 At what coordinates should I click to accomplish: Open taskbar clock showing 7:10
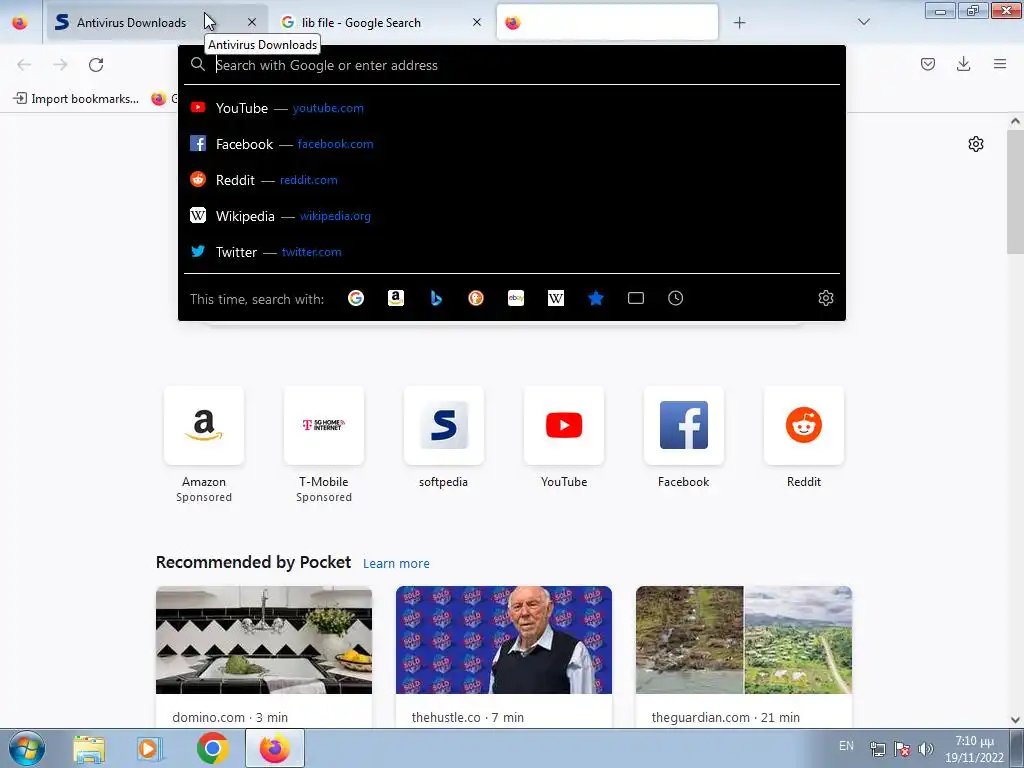coord(974,749)
